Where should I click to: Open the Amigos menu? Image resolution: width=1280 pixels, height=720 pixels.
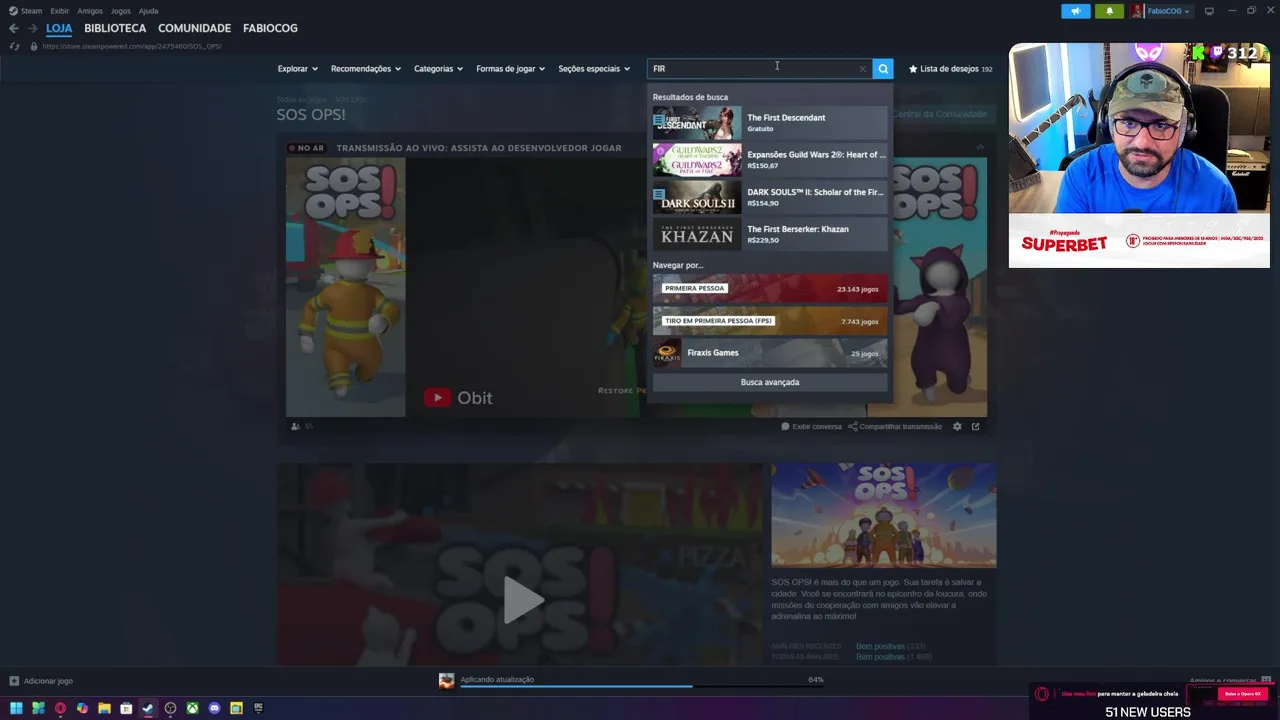click(90, 11)
